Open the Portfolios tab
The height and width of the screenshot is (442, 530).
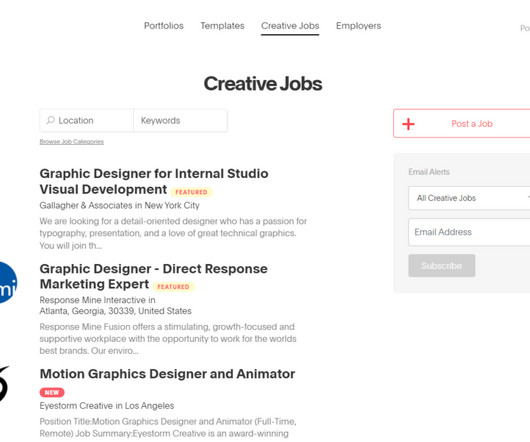click(x=164, y=26)
